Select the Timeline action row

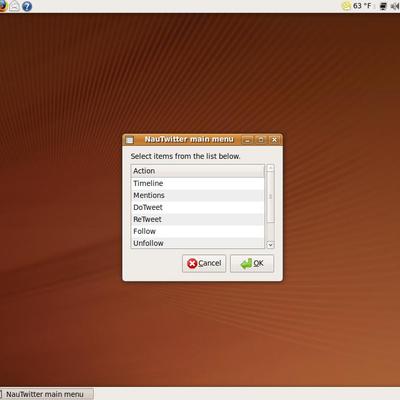(197, 183)
